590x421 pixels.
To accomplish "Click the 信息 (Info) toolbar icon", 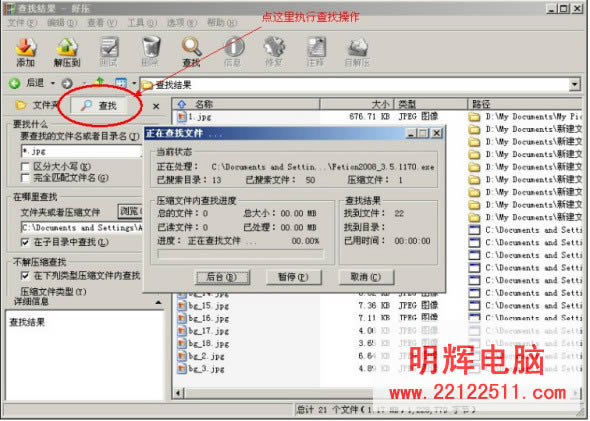I will (x=233, y=52).
